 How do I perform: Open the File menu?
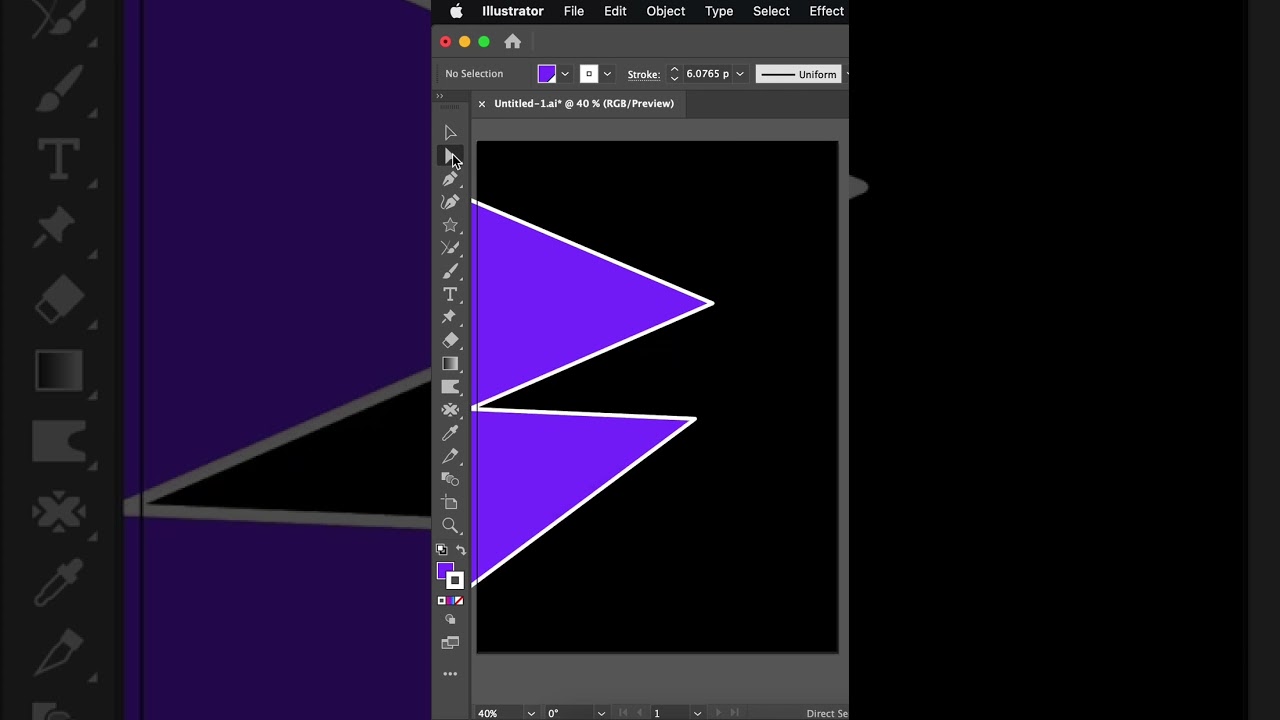click(x=574, y=11)
